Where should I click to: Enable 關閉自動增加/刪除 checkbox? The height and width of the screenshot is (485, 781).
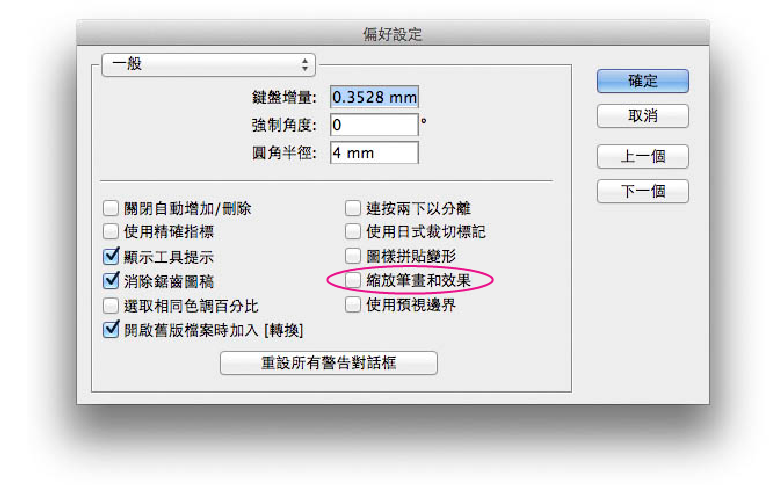pos(111,208)
